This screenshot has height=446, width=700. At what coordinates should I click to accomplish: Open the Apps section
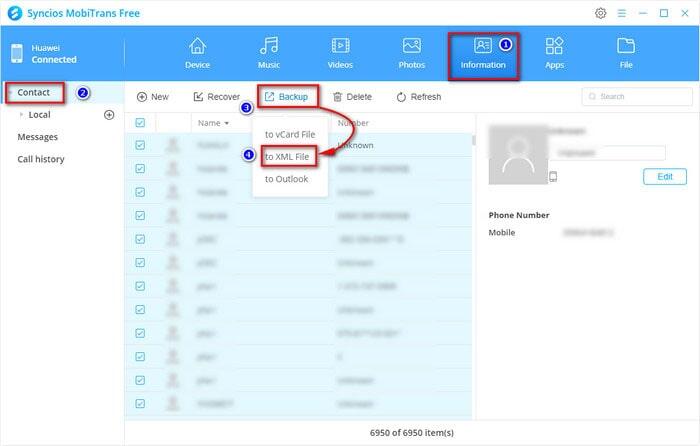coord(554,52)
